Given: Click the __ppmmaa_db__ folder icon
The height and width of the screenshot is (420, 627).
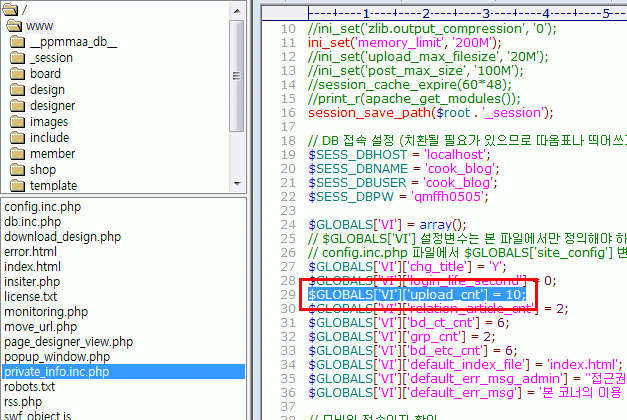Looking at the screenshot, I should pyautogui.click(x=18, y=42).
